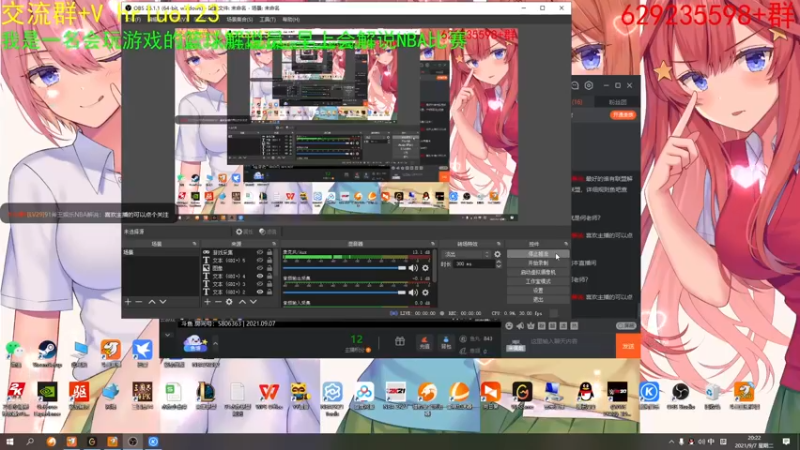Viewport: 800px width, 450px height.
Task: Move the scene up in the scenes list
Action: [x=152, y=302]
